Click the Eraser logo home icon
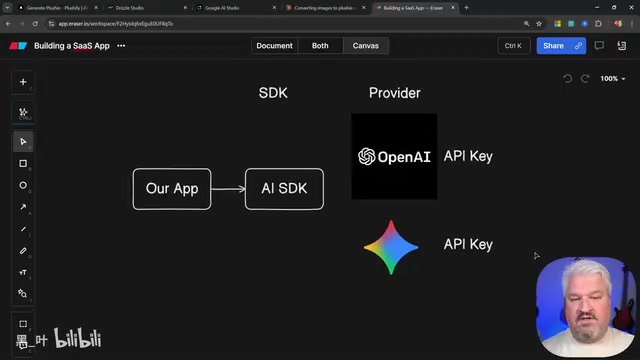 click(x=18, y=46)
